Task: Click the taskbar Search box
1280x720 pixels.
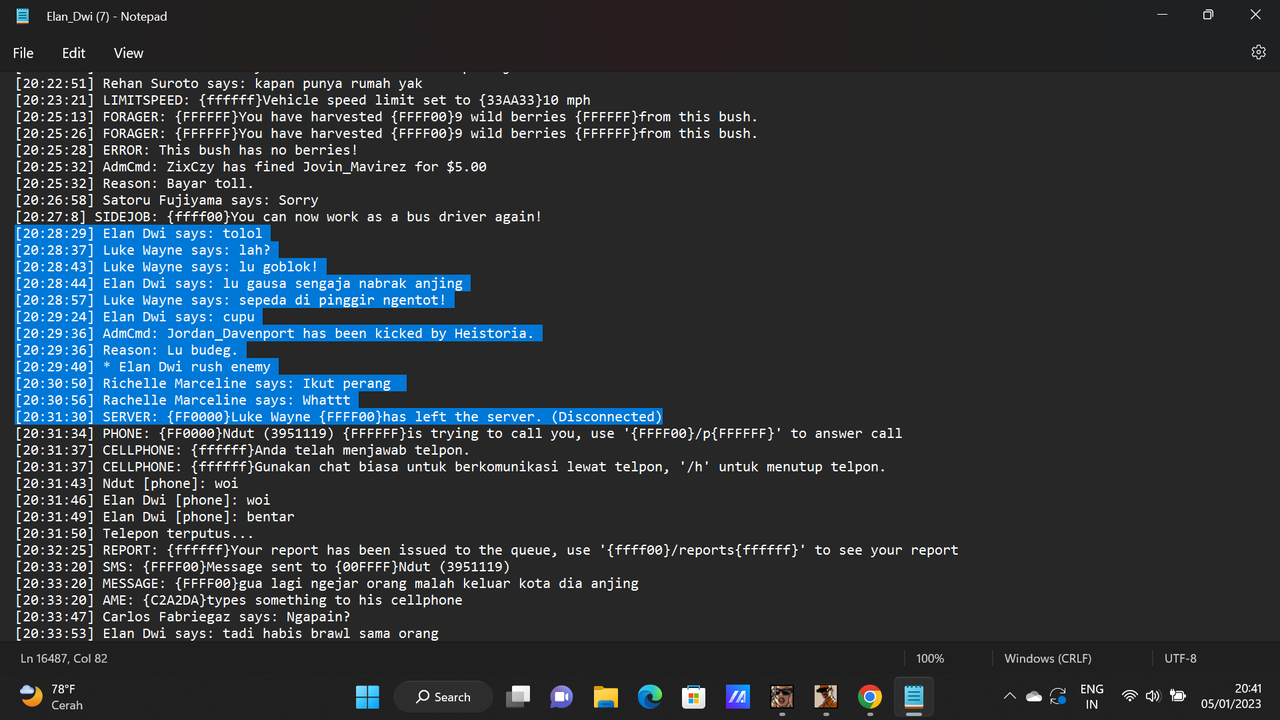Action: (x=443, y=696)
